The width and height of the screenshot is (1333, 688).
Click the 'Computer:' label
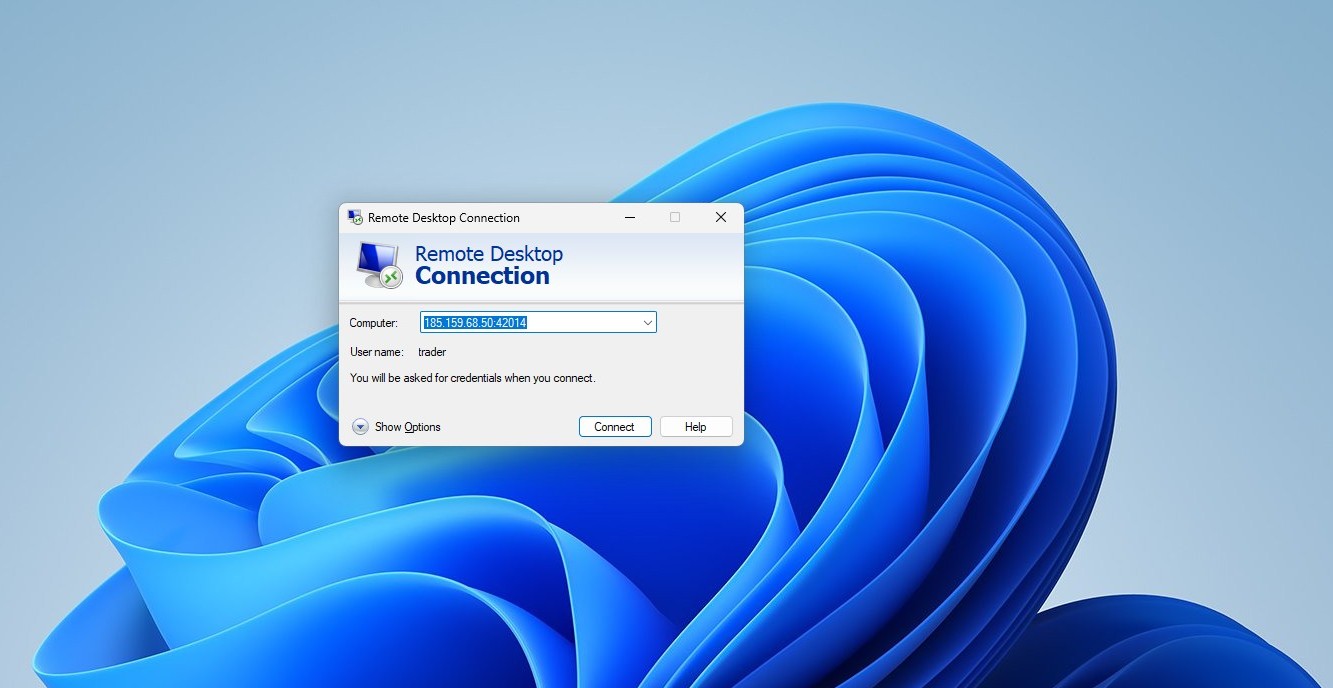373,323
